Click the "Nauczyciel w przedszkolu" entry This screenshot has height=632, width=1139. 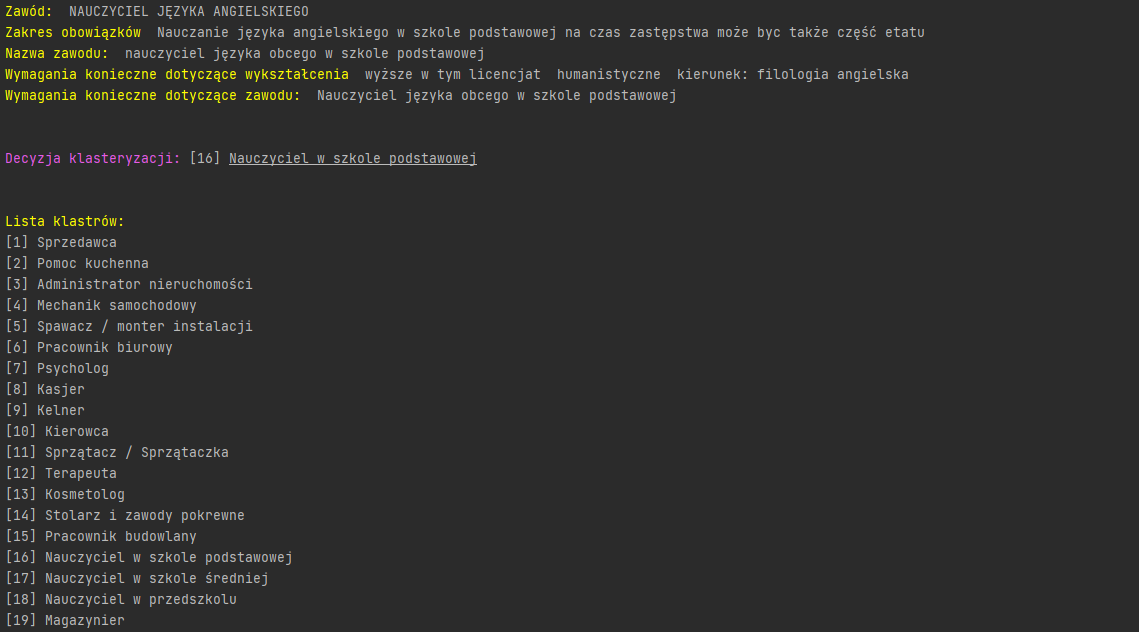coord(140,600)
